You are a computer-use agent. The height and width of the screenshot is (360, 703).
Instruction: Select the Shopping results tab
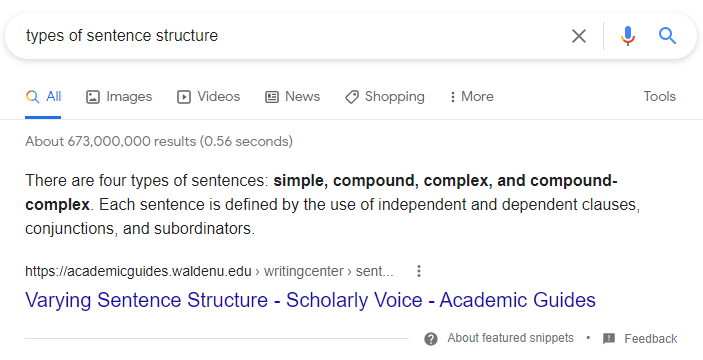385,97
